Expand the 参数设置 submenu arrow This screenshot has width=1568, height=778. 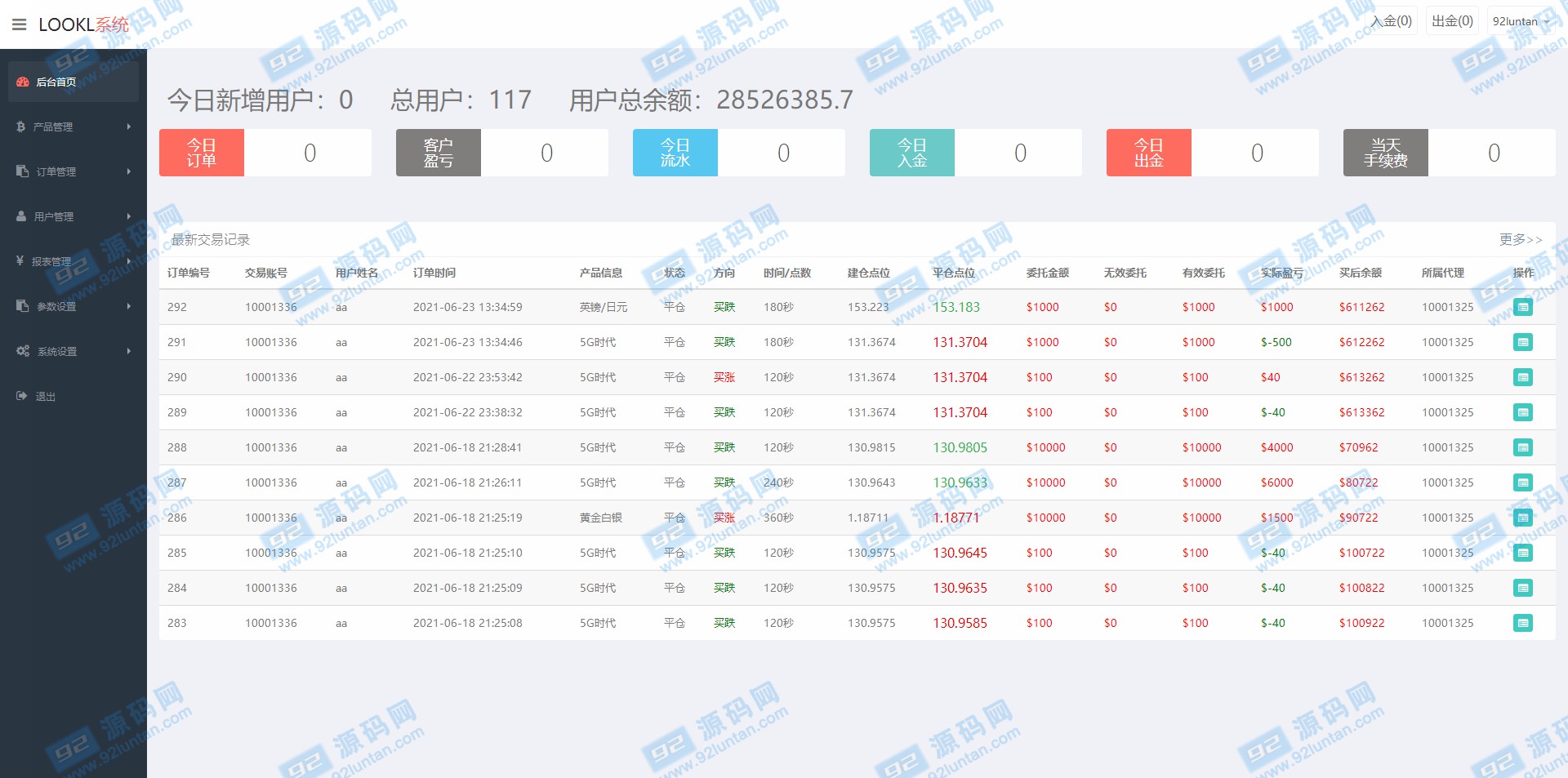[129, 306]
